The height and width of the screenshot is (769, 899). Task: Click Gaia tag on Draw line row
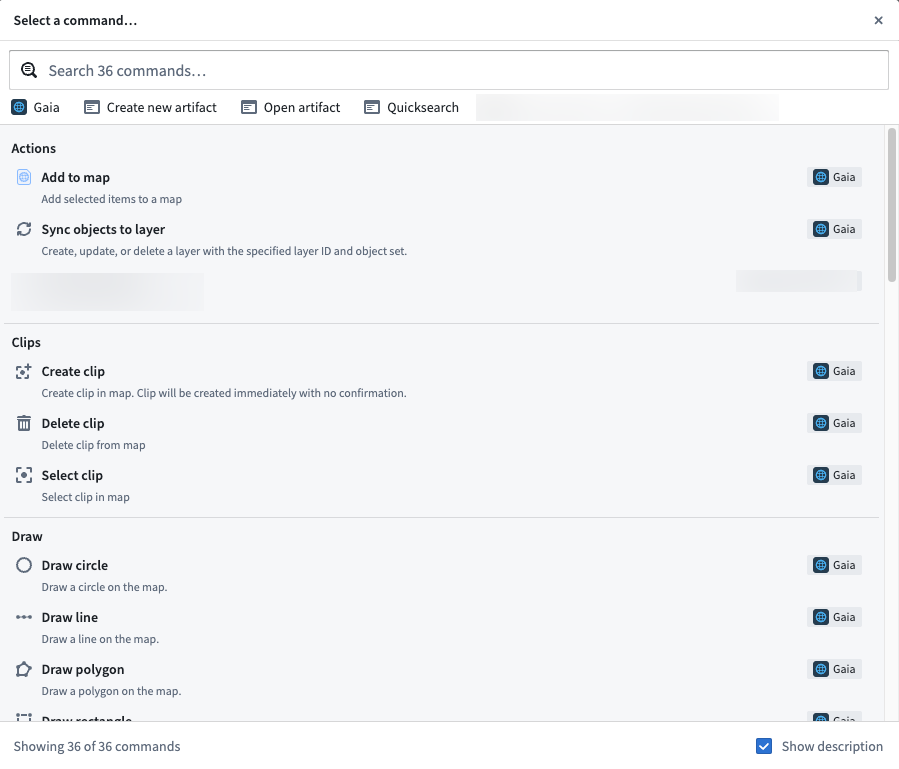834,617
